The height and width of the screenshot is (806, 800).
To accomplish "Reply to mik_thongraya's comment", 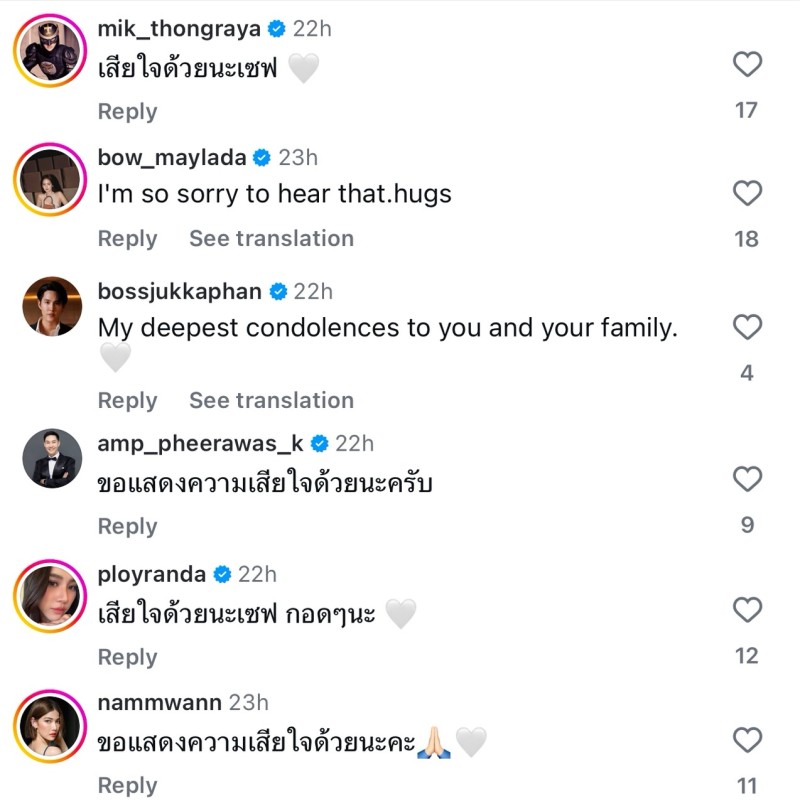I will (x=127, y=112).
